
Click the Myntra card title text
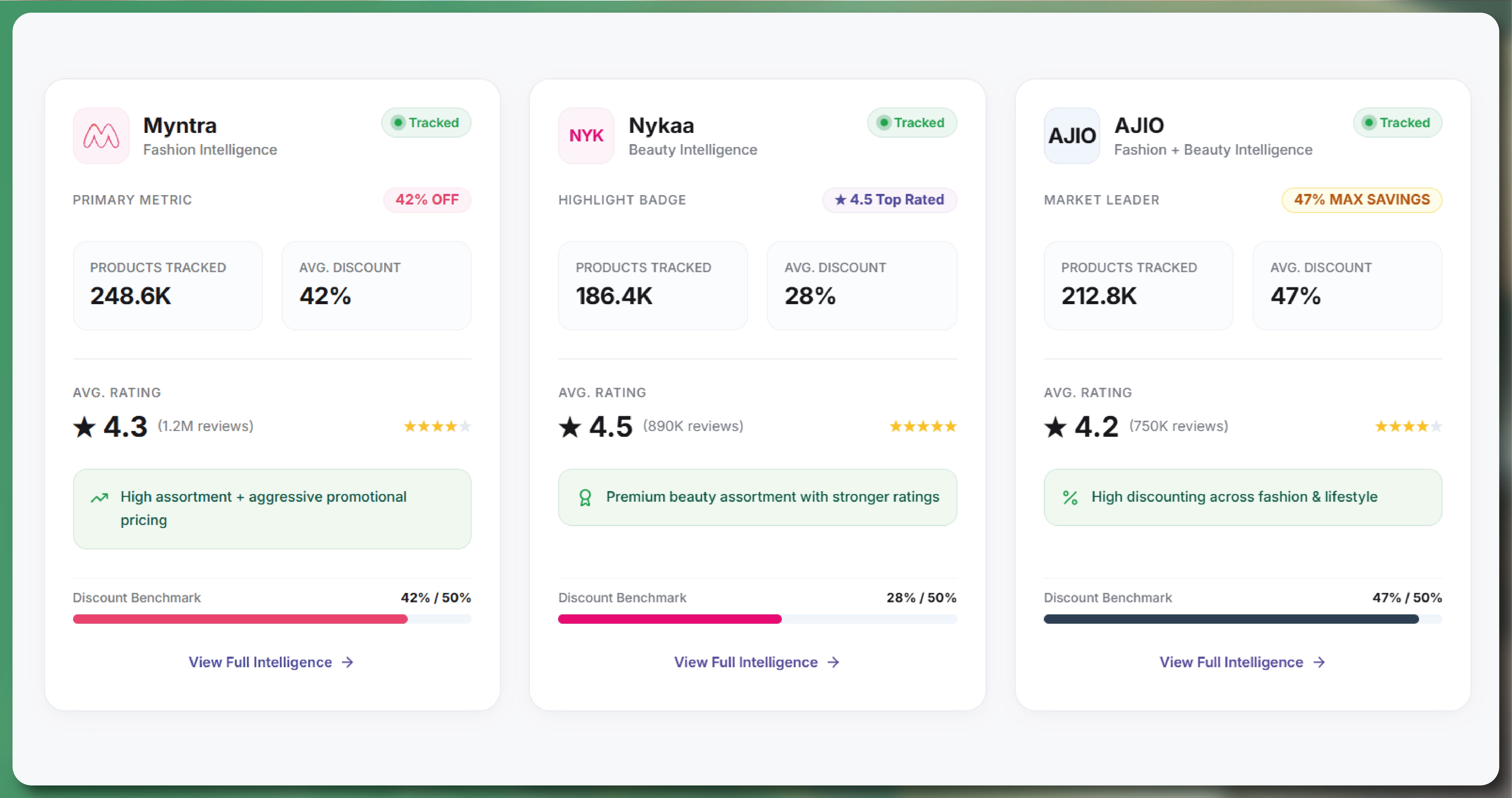[180, 126]
